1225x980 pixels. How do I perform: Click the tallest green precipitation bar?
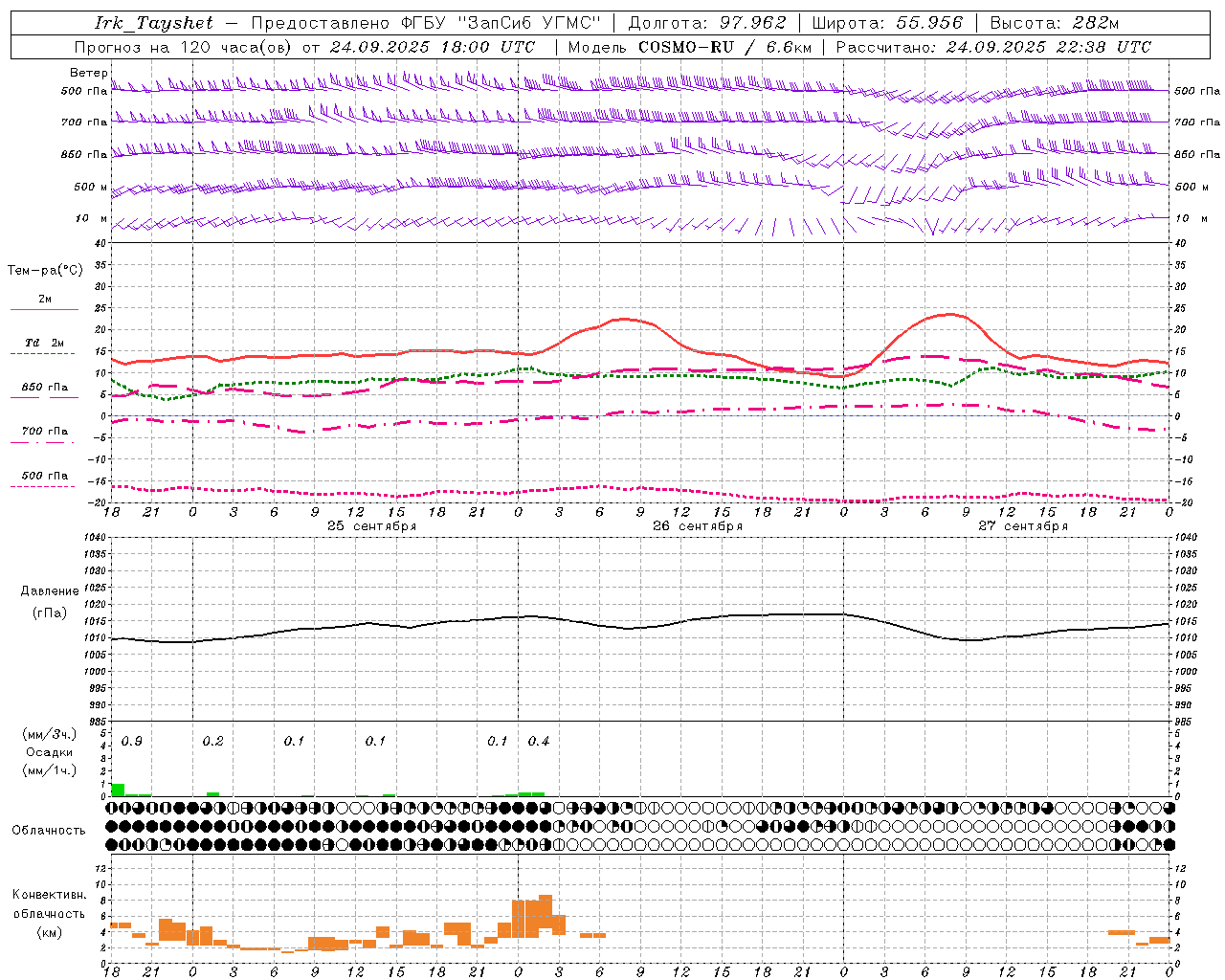(x=118, y=790)
